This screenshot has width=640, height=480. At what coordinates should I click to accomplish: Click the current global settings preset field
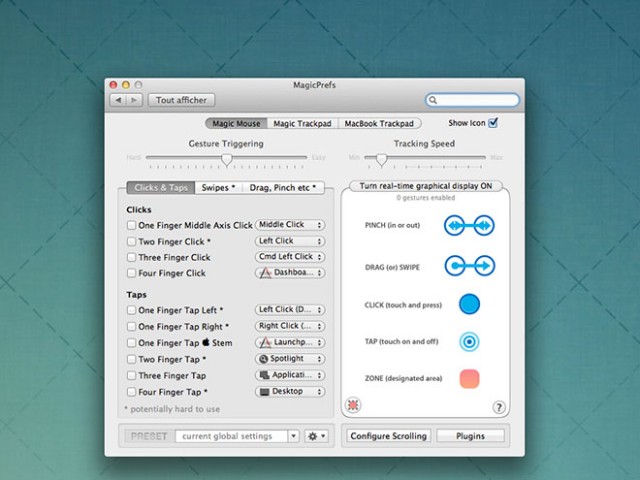coord(231,436)
